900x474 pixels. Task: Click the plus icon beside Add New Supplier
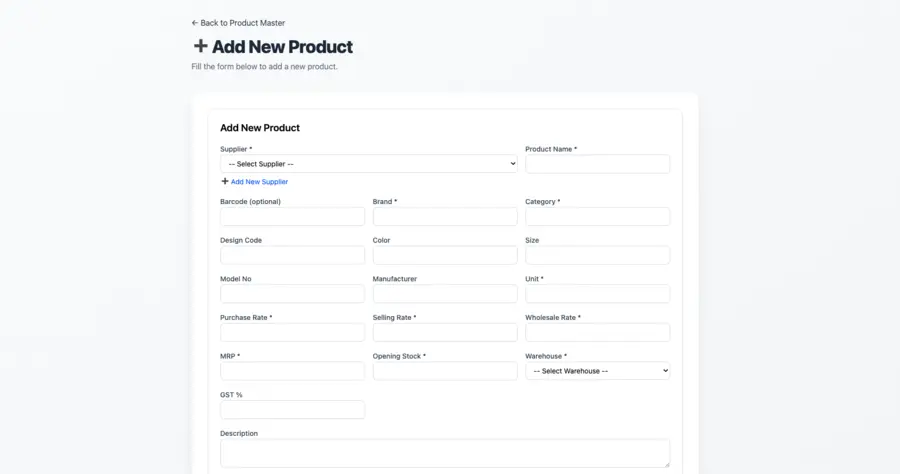click(x=225, y=182)
